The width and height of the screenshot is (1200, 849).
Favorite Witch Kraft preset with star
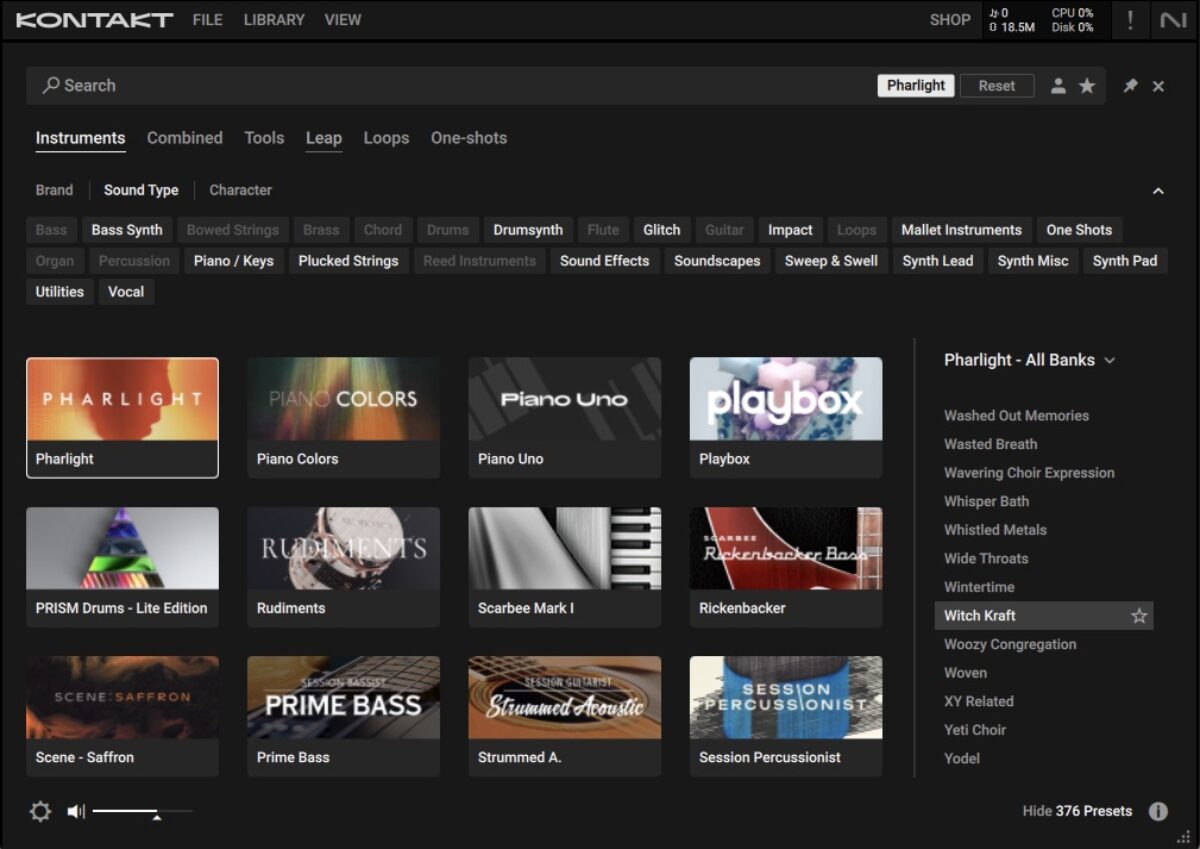point(1138,616)
